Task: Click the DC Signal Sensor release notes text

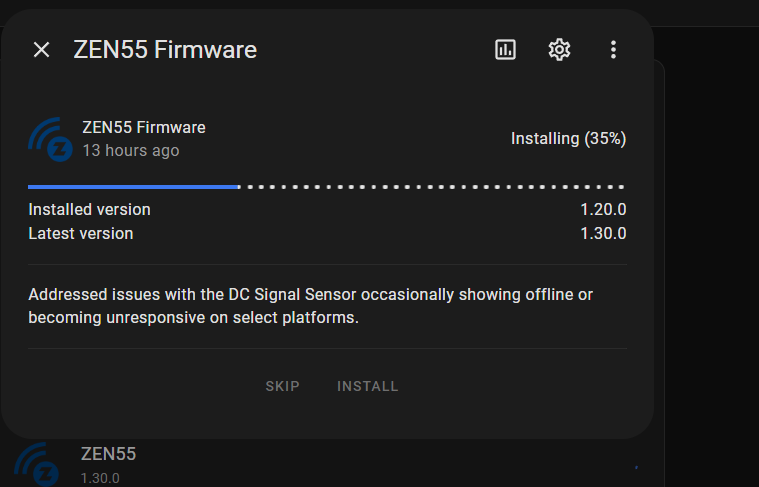Action: [x=310, y=306]
